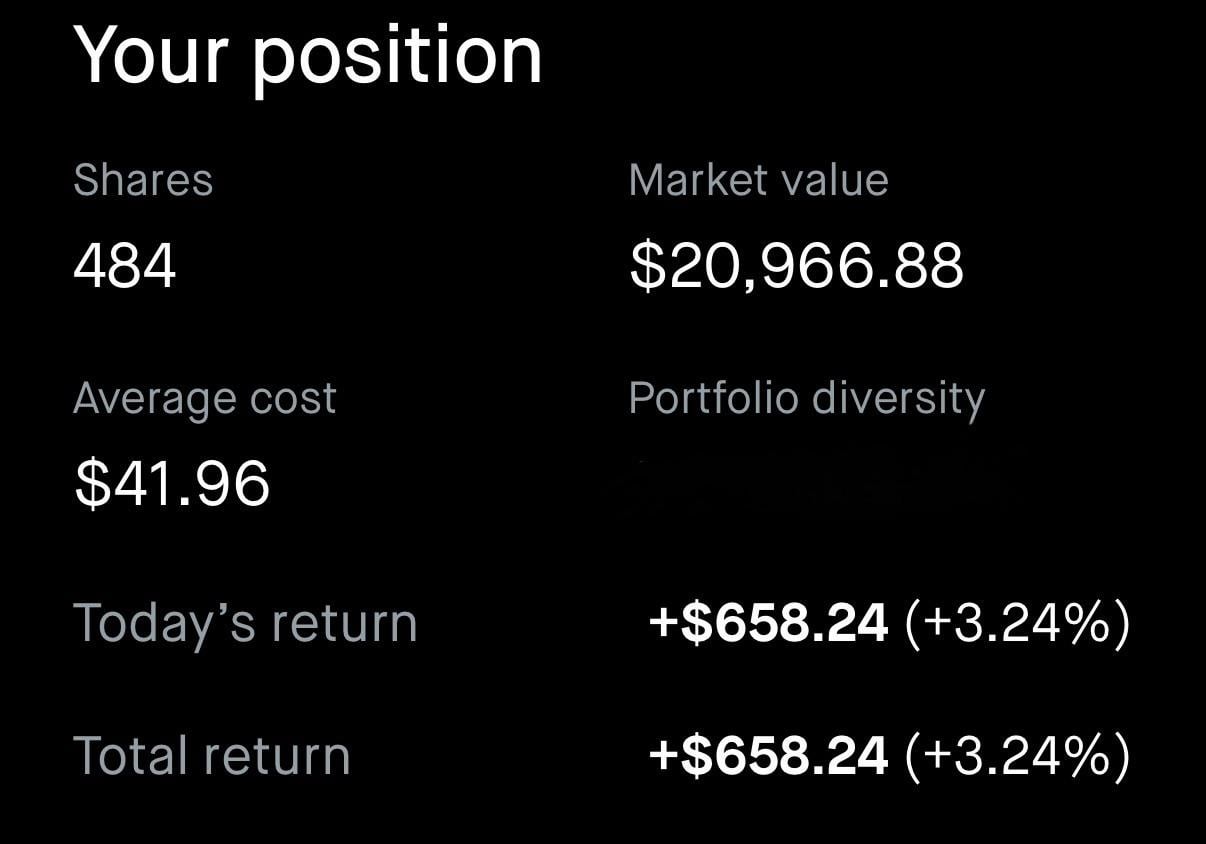
Task: Click today's return percentage (+3.24%)
Action: [1017, 623]
